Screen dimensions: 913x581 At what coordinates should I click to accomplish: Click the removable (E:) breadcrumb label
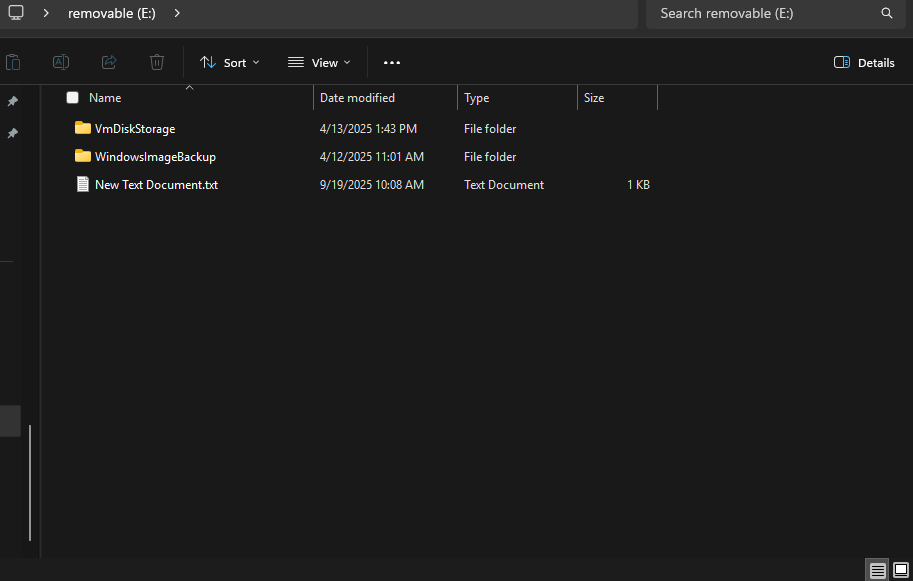[110, 13]
